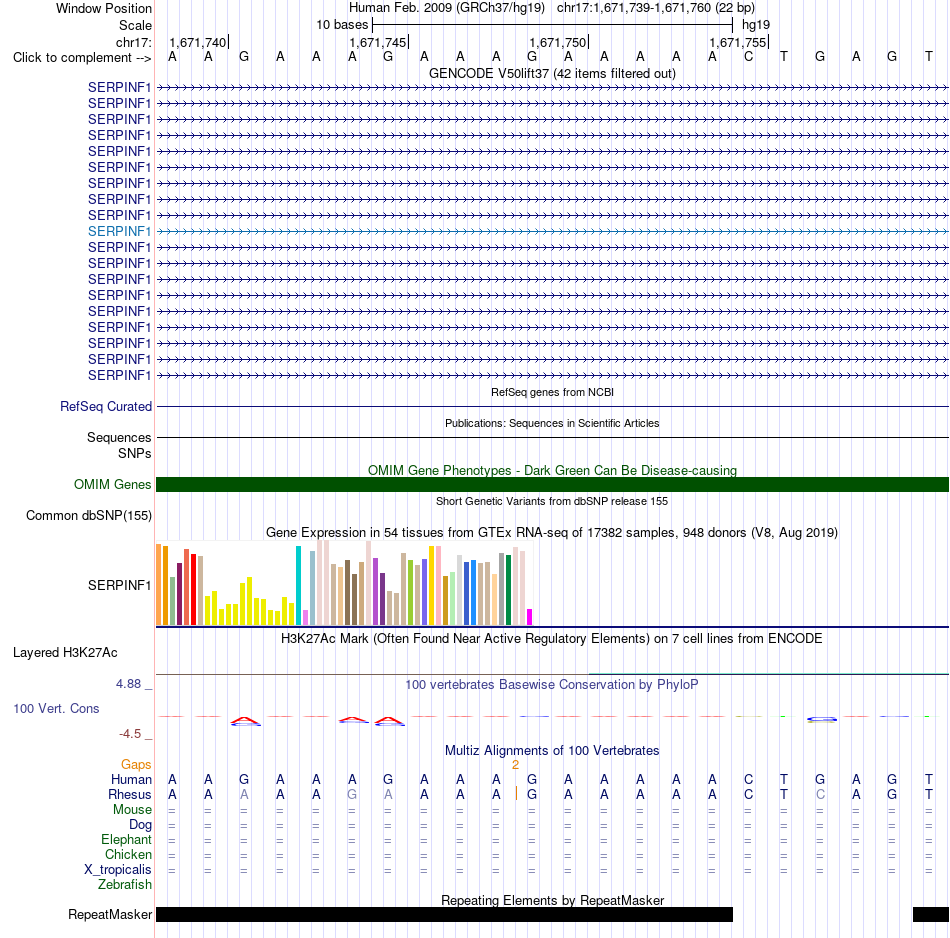950x938 pixels.
Task: Click the orange gap count '2'
Action: [515, 765]
